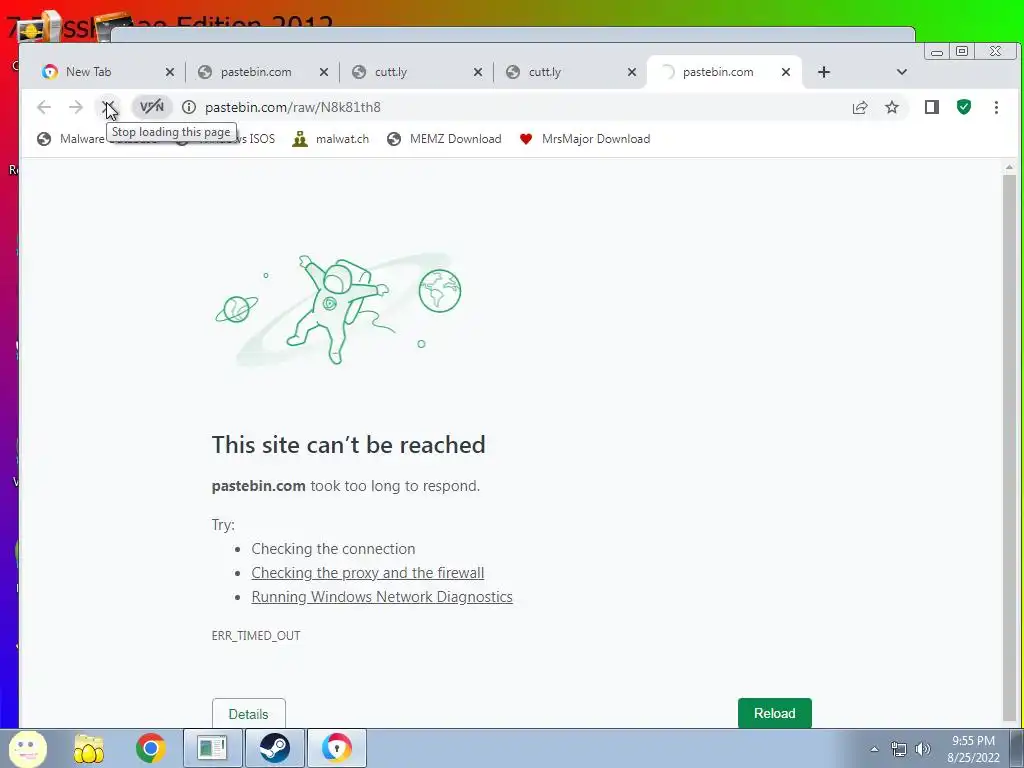Open the active browser taskbar icon
Viewport: 1024px width, 768px height.
[x=336, y=748]
